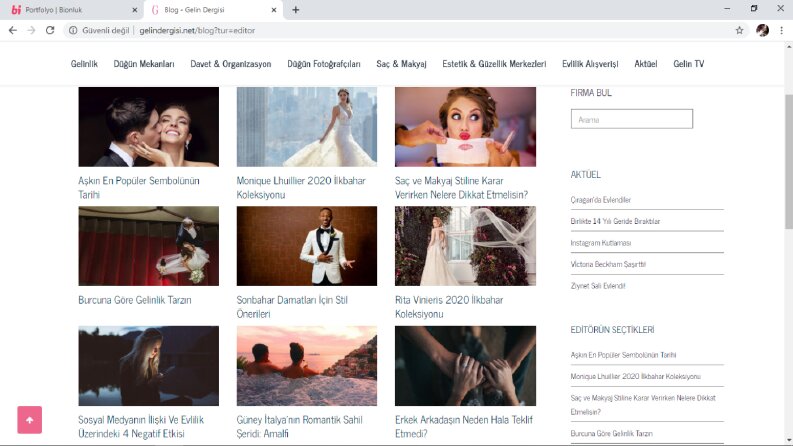Viewport: 793px width, 446px height.
Task: Go back using the browser back arrow
Action: coord(13,30)
